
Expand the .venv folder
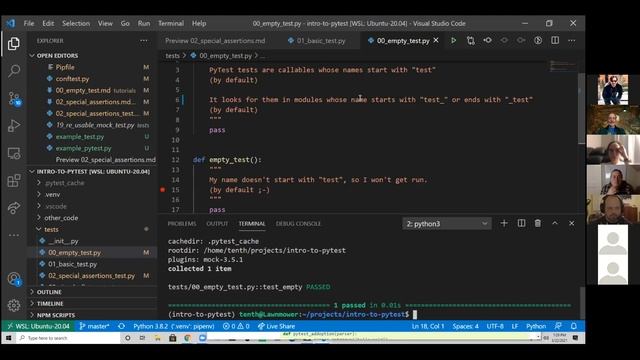[52, 195]
